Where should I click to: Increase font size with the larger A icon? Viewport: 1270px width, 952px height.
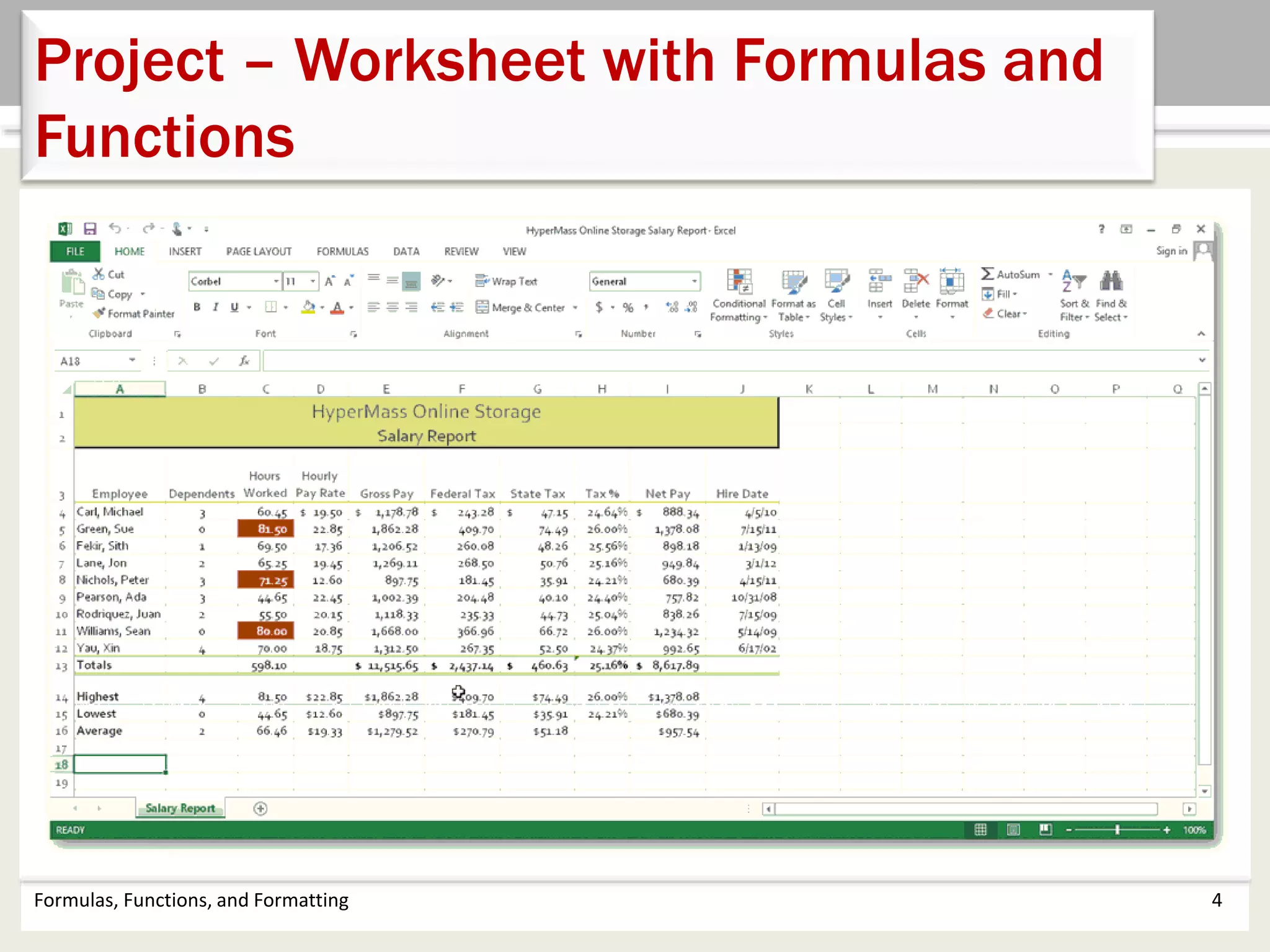click(x=330, y=281)
